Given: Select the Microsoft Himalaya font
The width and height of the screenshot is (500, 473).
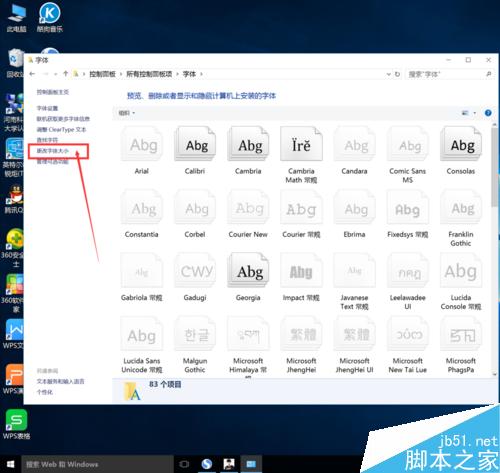Looking at the screenshot, I should coord(248,347).
